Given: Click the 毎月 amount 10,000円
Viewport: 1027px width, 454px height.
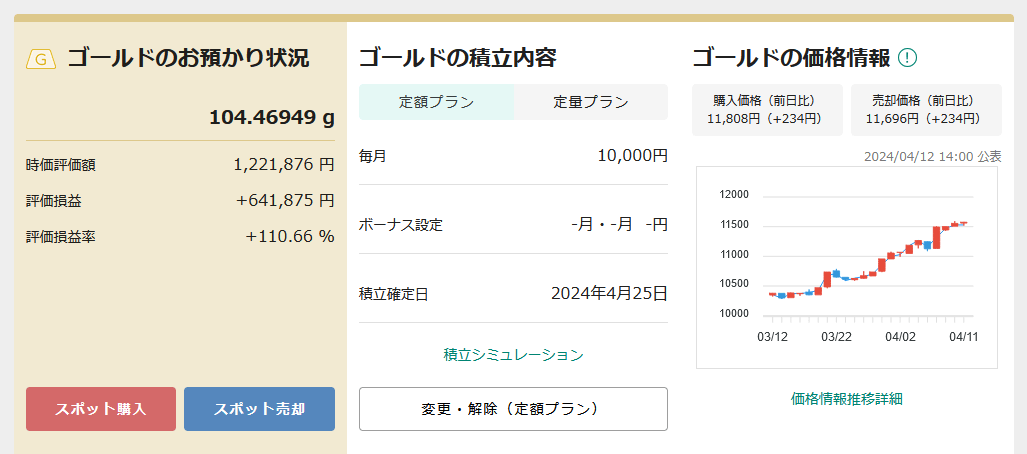Looking at the screenshot, I should (x=632, y=155).
